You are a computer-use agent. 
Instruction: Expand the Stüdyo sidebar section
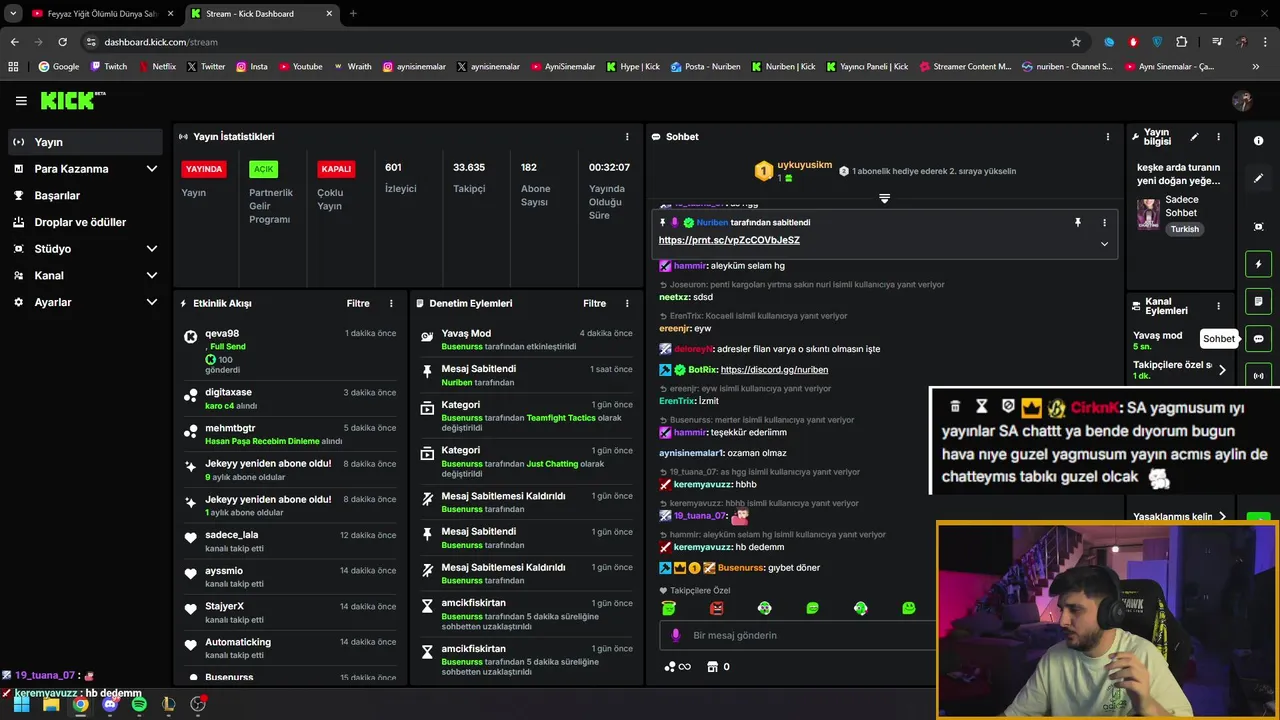pyautogui.click(x=85, y=249)
